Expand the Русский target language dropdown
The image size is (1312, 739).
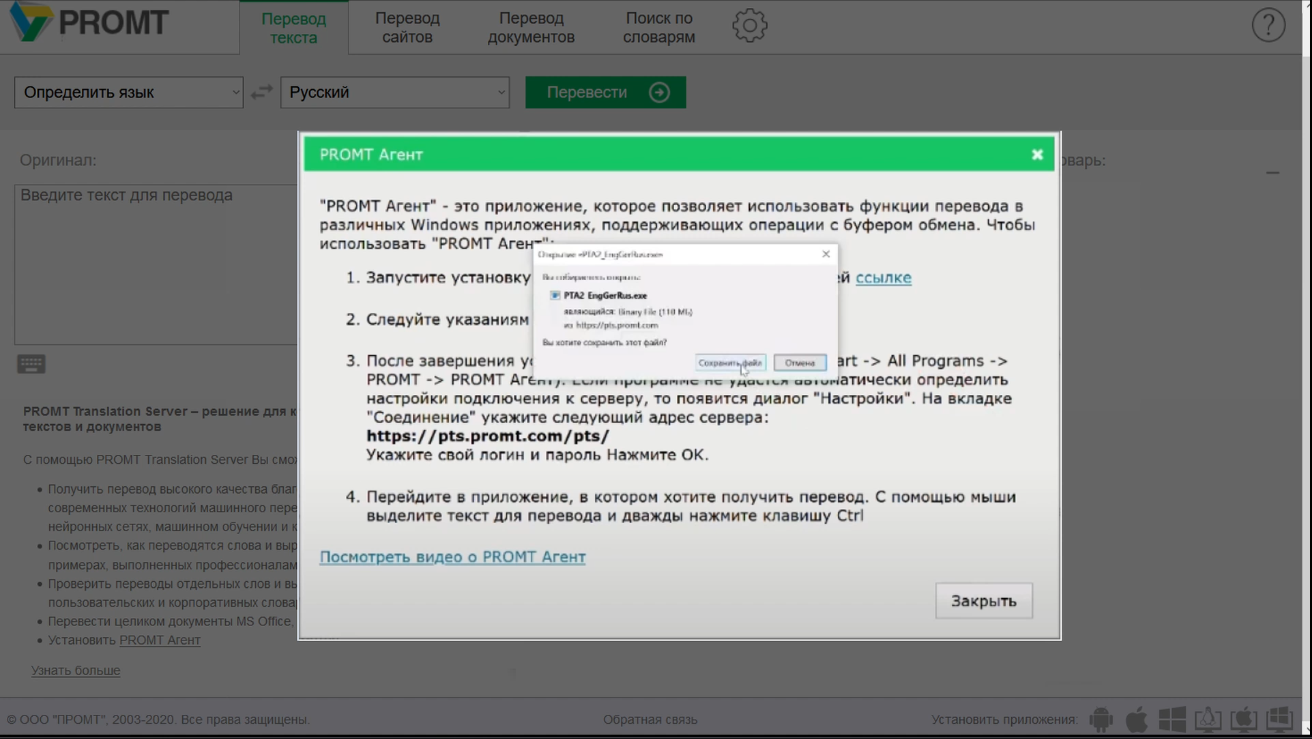(395, 92)
